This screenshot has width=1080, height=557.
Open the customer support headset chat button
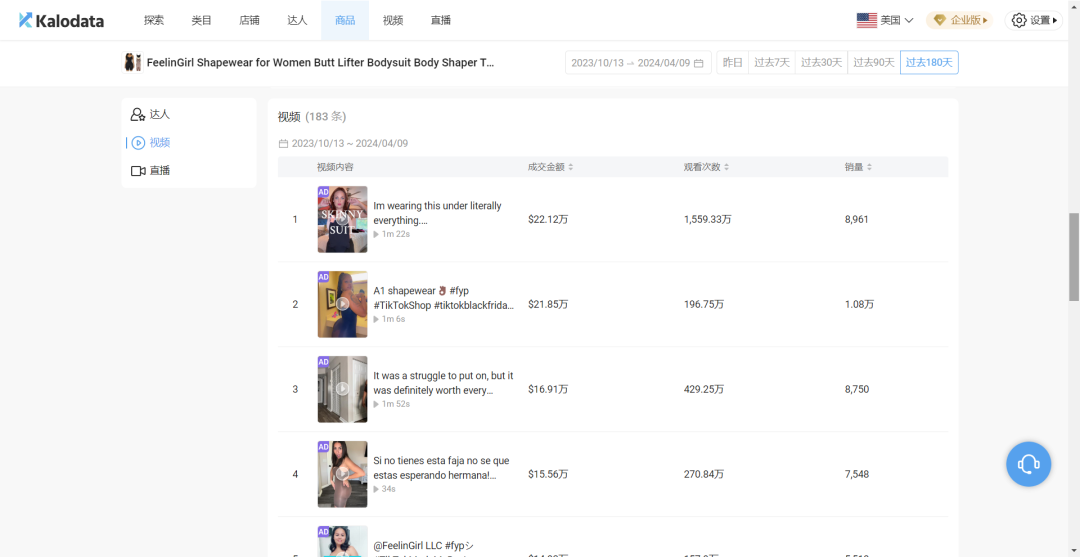click(x=1028, y=464)
